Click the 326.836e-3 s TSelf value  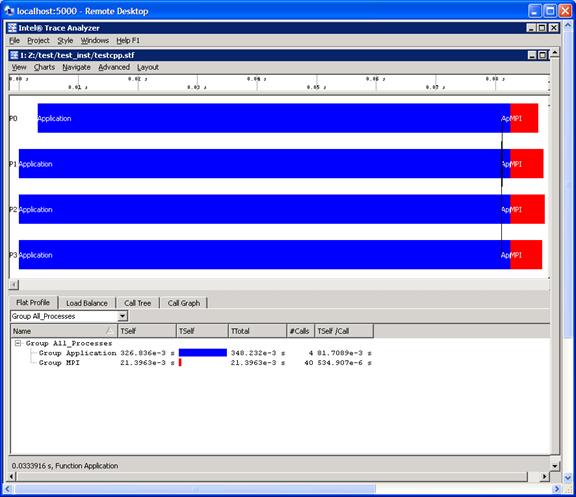(x=147, y=353)
